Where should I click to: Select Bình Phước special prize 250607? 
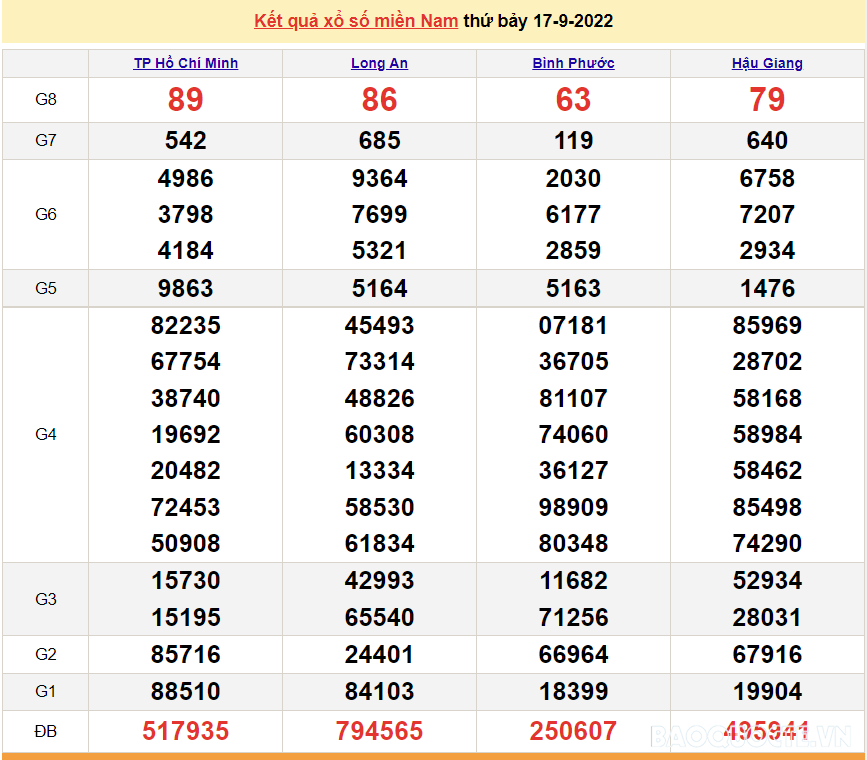(573, 731)
